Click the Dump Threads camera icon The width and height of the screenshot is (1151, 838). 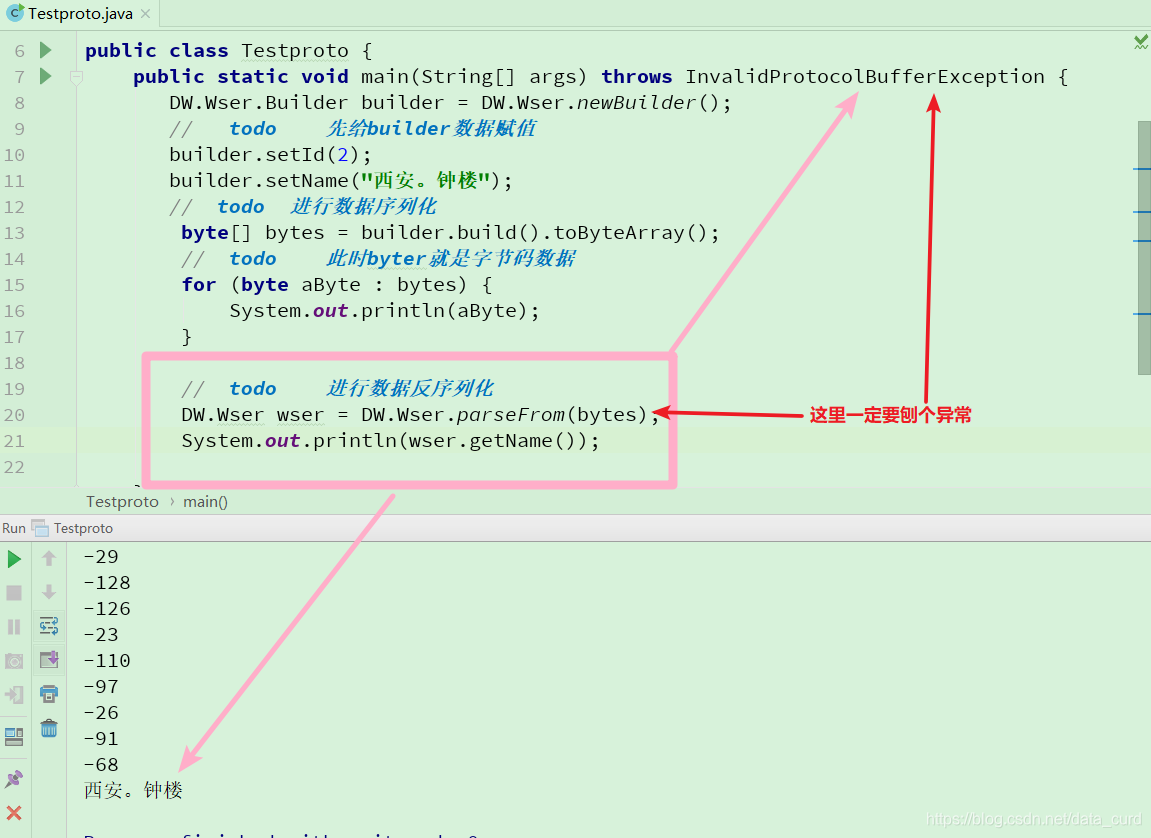point(14,661)
